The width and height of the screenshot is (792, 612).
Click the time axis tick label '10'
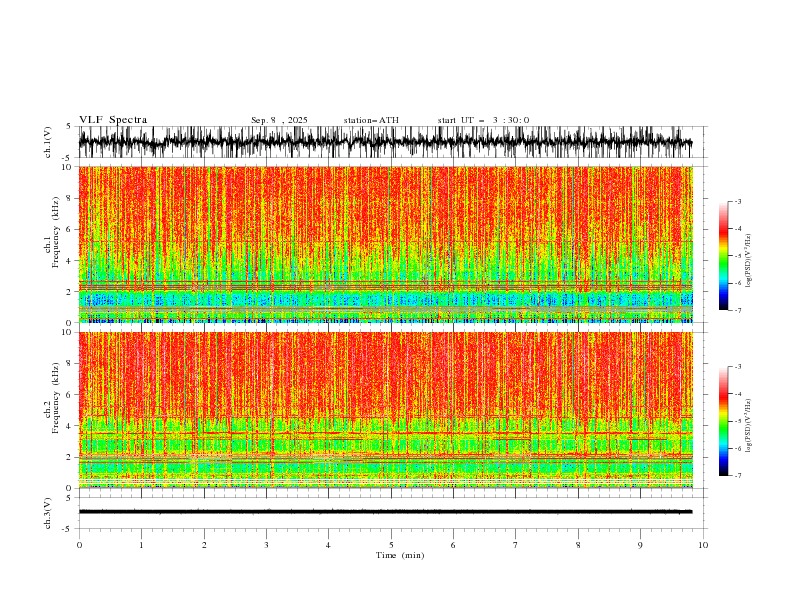[703, 545]
